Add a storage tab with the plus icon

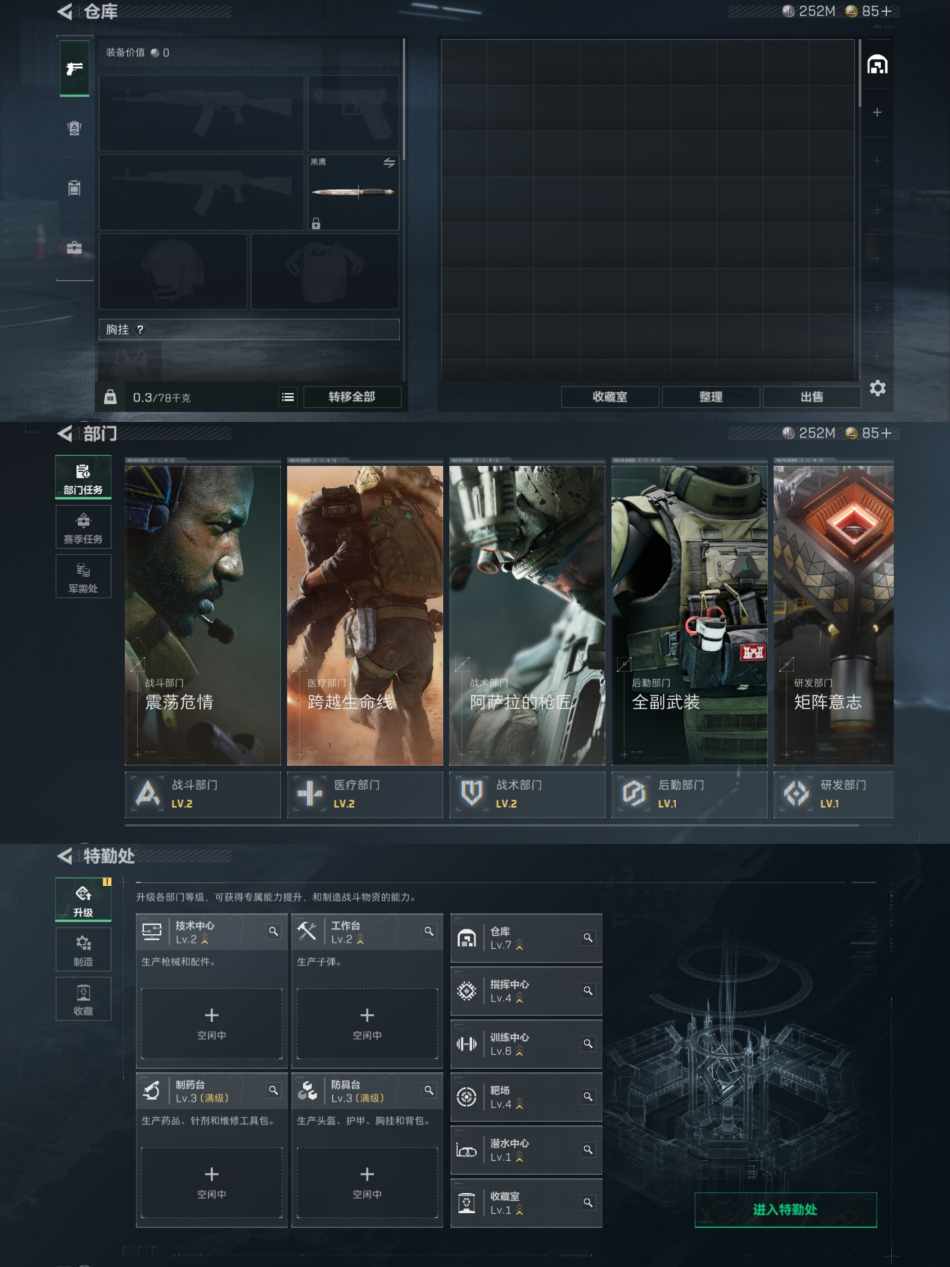tap(877, 113)
